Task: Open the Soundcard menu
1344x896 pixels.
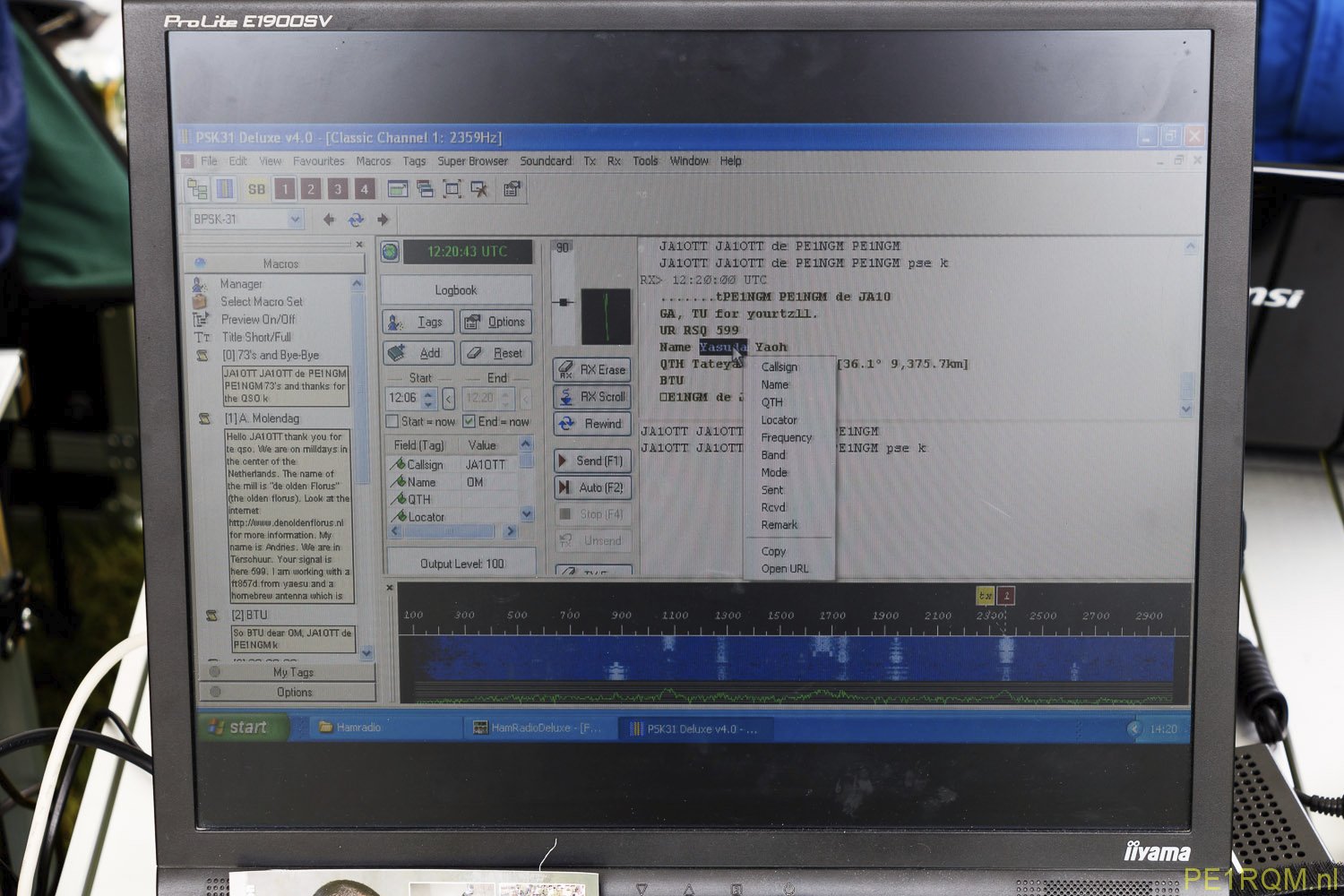Action: (x=546, y=161)
